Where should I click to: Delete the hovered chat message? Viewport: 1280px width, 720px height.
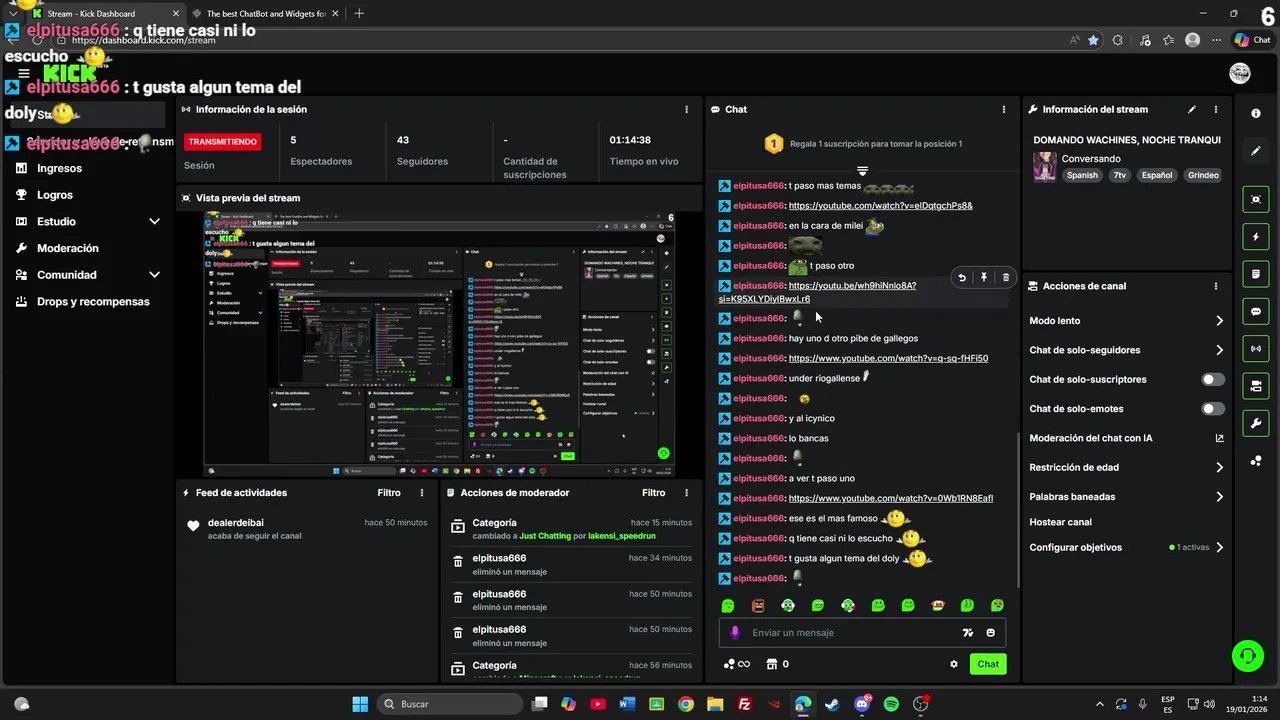point(1006,278)
